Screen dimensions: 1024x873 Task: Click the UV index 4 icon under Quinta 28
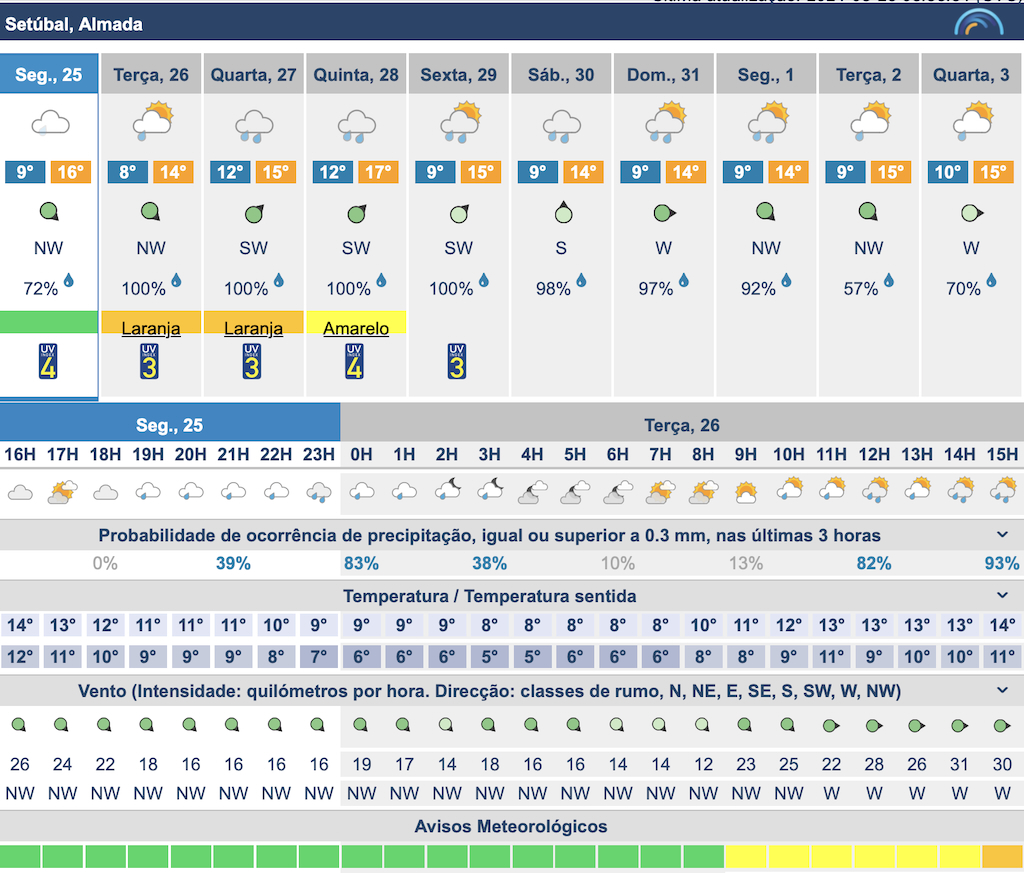pos(354,361)
